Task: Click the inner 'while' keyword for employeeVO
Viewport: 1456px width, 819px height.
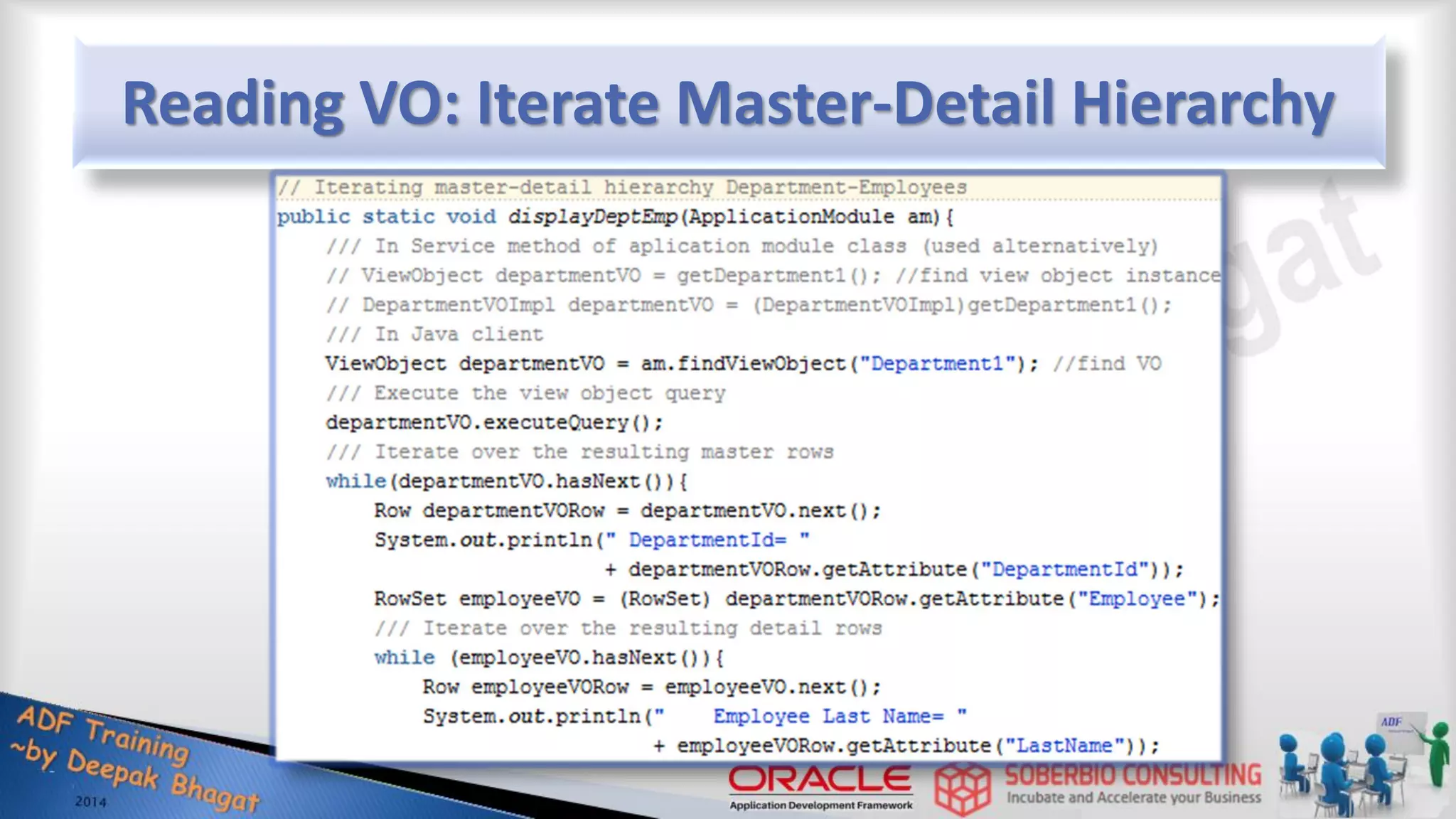Action: click(x=404, y=658)
